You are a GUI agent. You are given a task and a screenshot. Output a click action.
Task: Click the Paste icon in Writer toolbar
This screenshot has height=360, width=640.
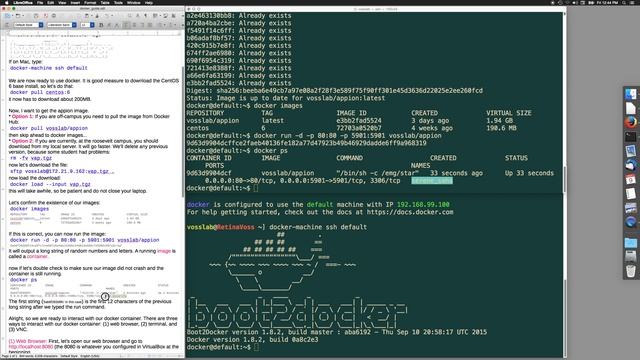tap(87, 16)
